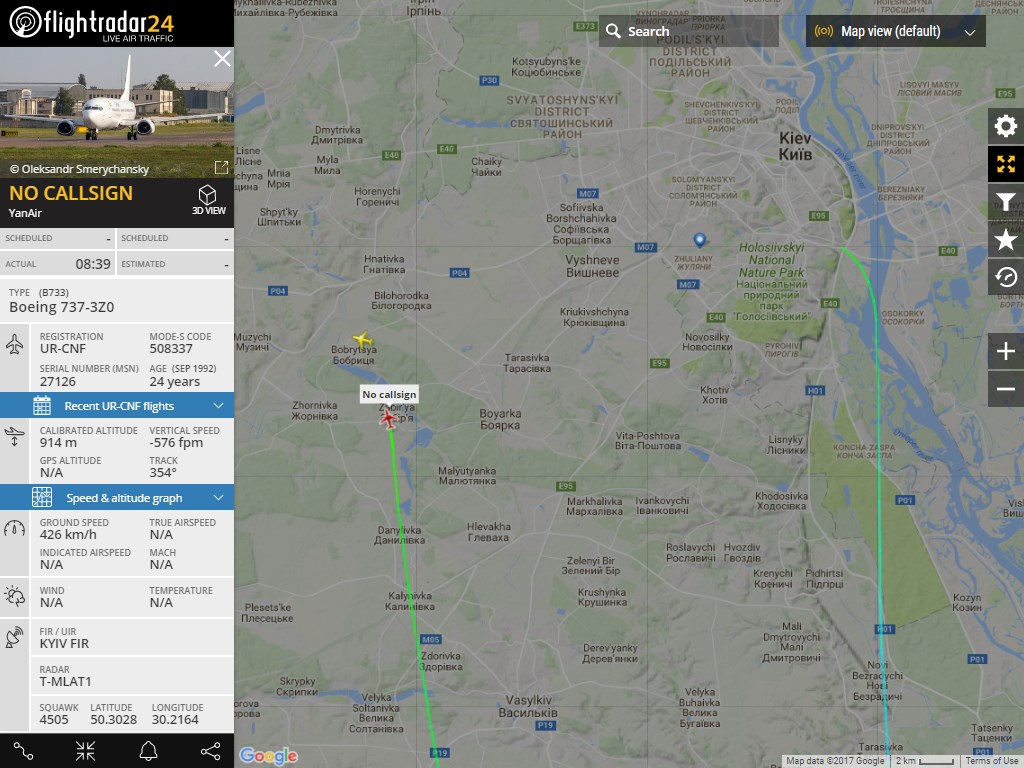Open the Map view (default) dropdown
Image resolution: width=1024 pixels, height=768 pixels.
point(895,31)
